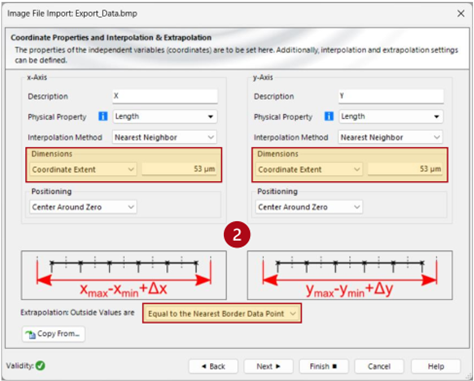Click x-Axis Description field containing X

point(165,96)
